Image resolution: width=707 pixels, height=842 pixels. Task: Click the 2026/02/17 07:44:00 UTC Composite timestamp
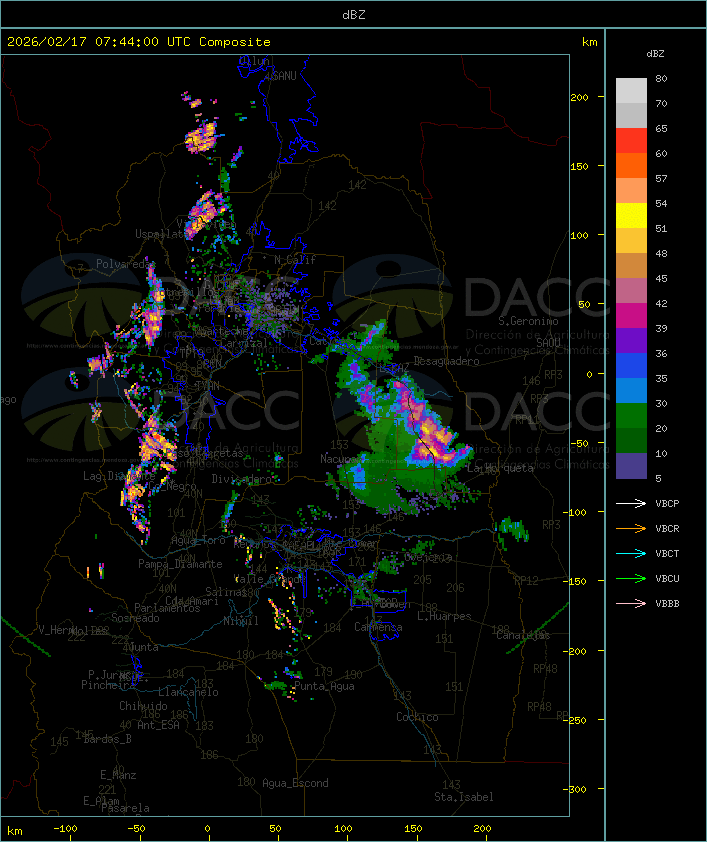139,42
